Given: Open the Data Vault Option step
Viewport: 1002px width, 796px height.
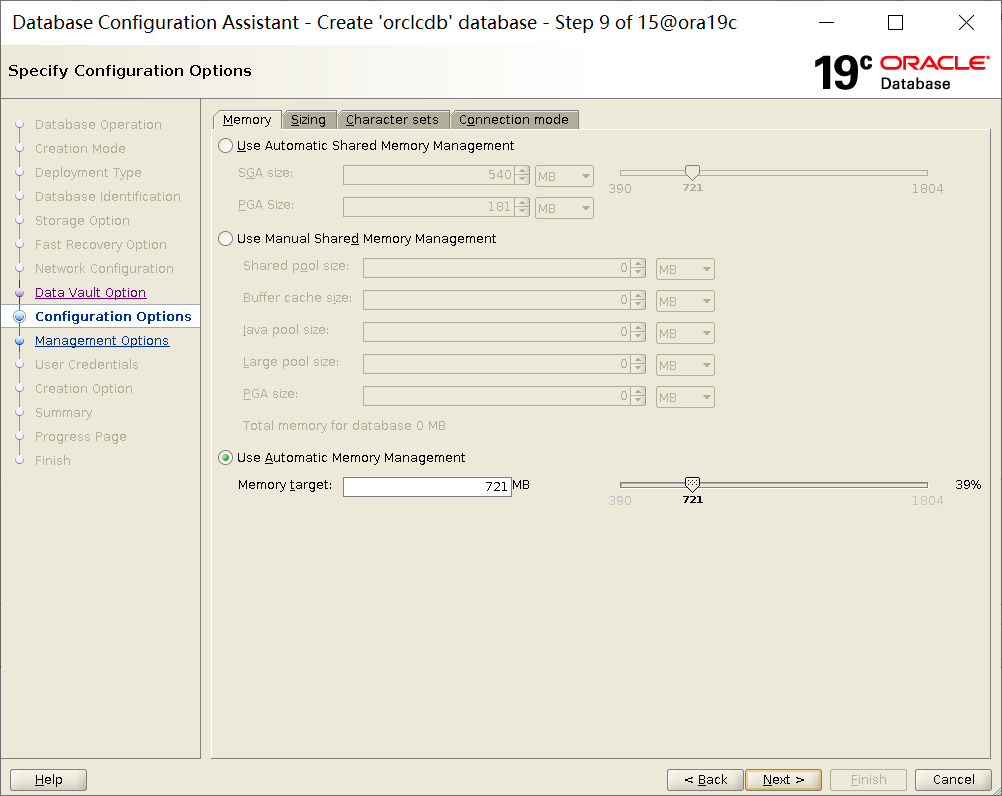Looking at the screenshot, I should click(91, 293).
